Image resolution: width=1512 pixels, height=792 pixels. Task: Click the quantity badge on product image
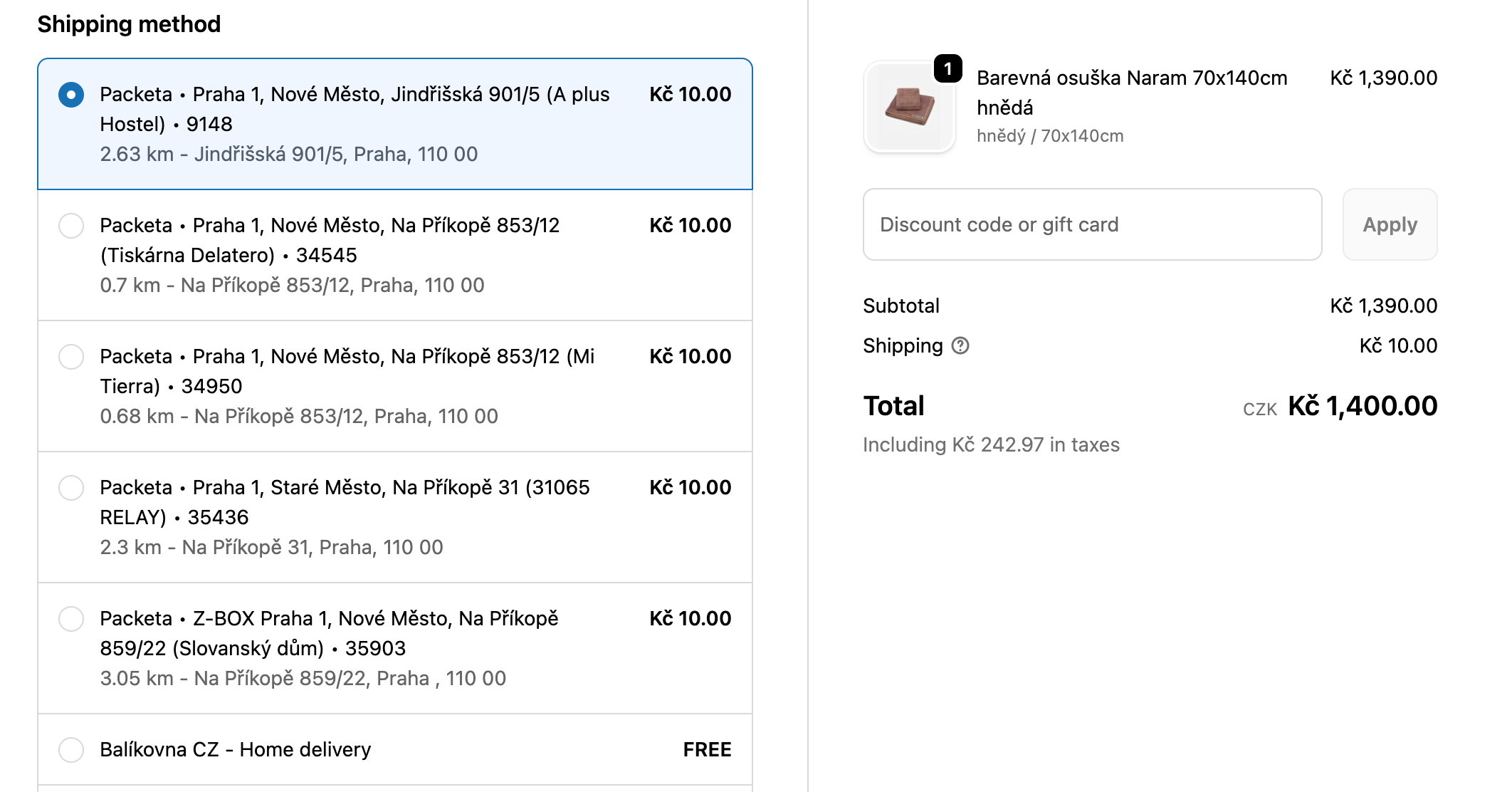point(947,69)
